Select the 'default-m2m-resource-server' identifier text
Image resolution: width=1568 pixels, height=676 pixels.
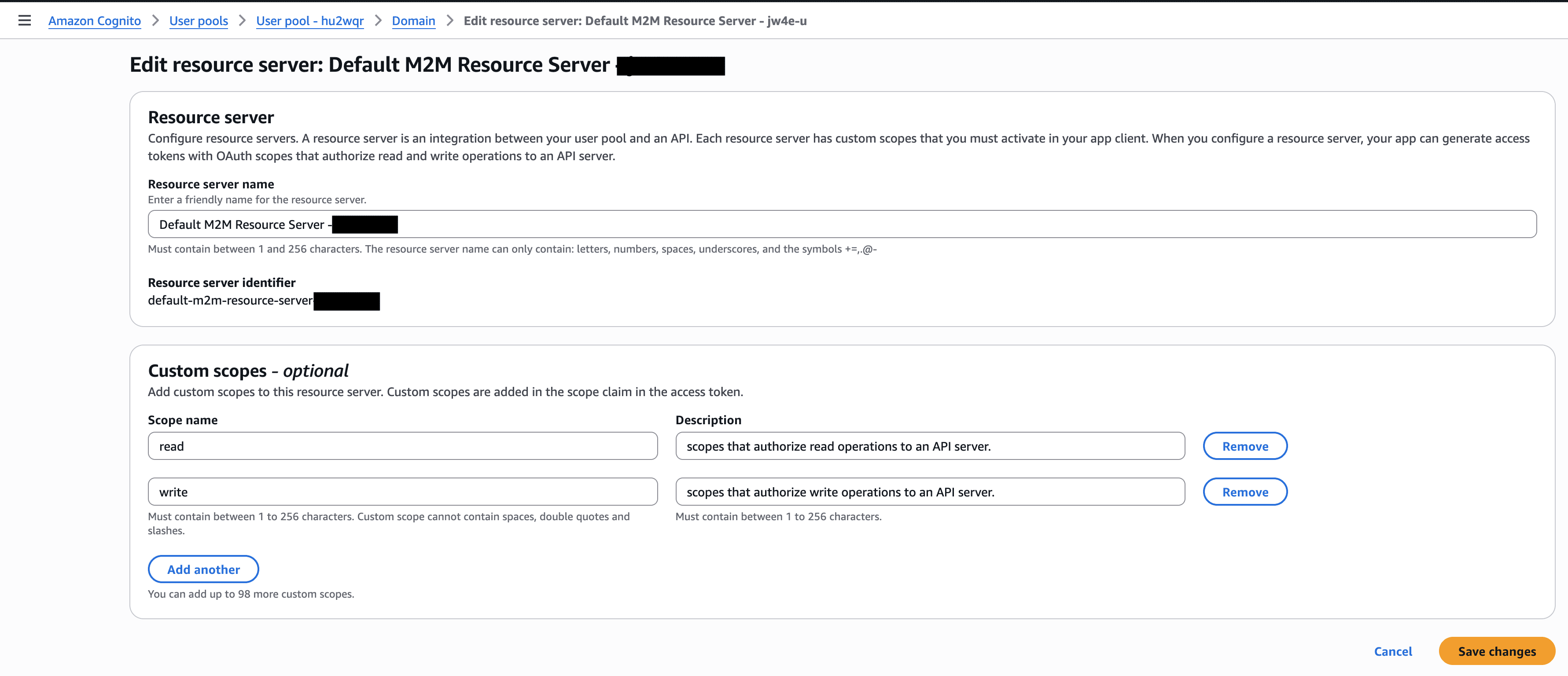click(x=230, y=301)
